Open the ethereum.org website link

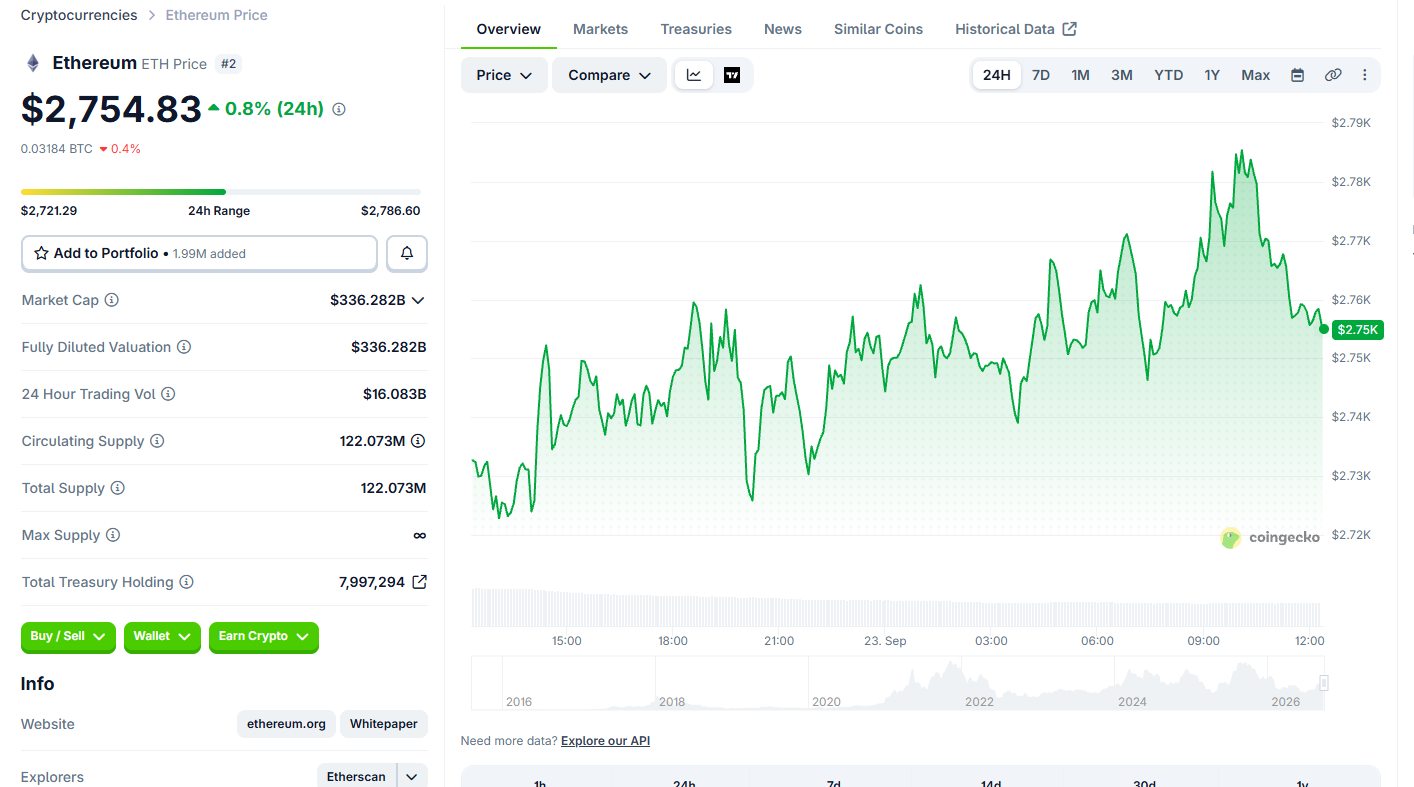287,724
